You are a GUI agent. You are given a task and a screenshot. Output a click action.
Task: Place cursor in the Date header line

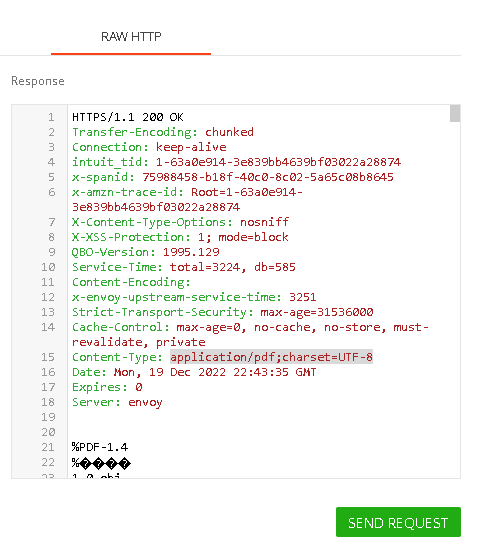(194, 372)
